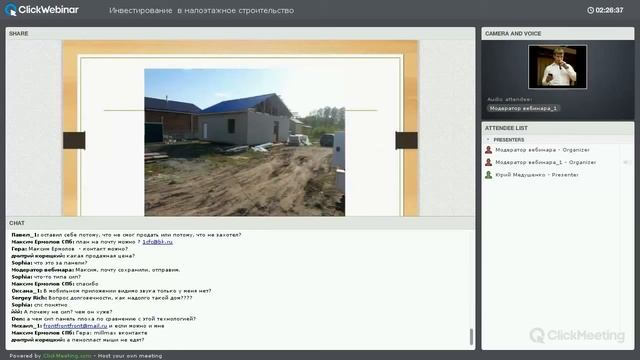Click Гера's message 'Максим Ермолов - контакт можно?'
The height and width of the screenshot is (360, 640).
[69, 249]
